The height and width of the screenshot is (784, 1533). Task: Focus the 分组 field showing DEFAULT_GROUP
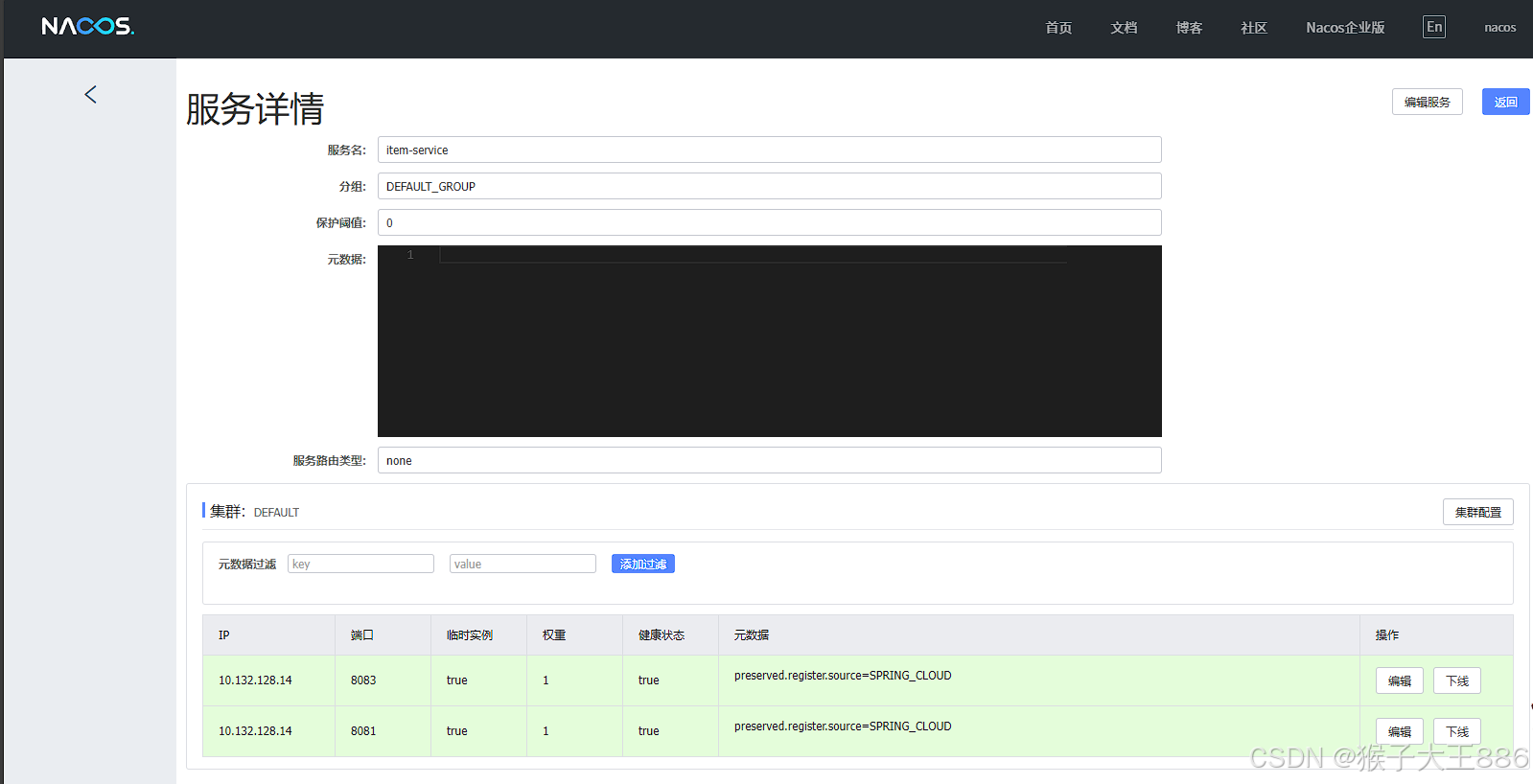(770, 186)
